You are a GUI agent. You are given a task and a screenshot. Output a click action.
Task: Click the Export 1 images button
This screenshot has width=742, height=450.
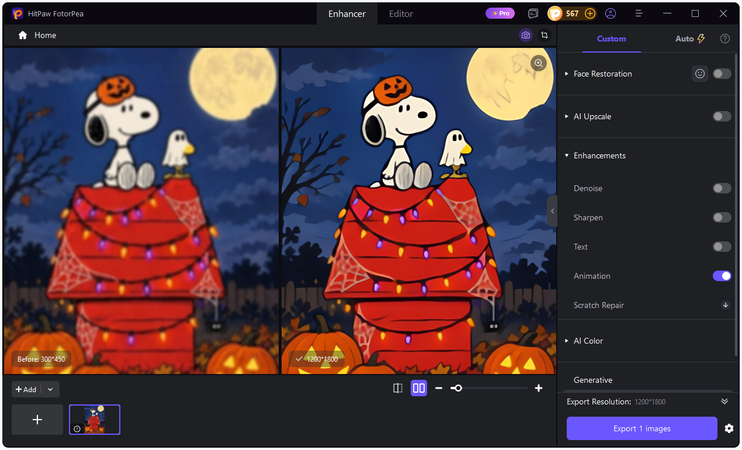pyautogui.click(x=642, y=429)
